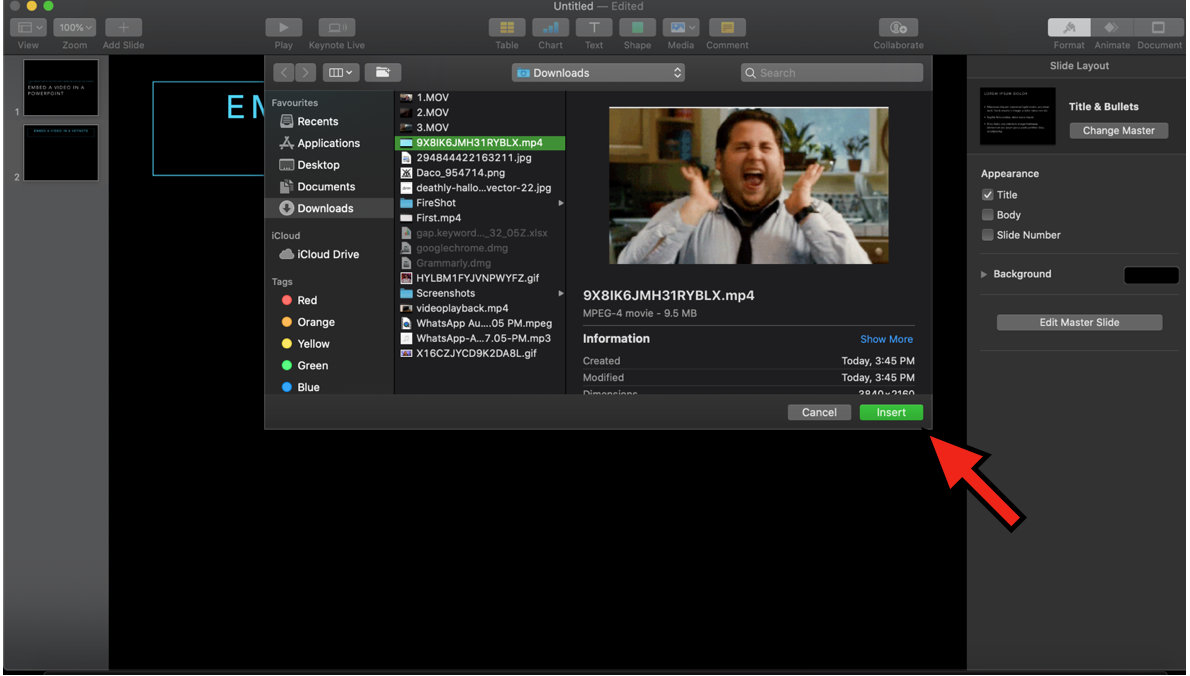This screenshot has width=1190, height=676.
Task: Uncheck the Title checkbox
Action: (x=988, y=195)
